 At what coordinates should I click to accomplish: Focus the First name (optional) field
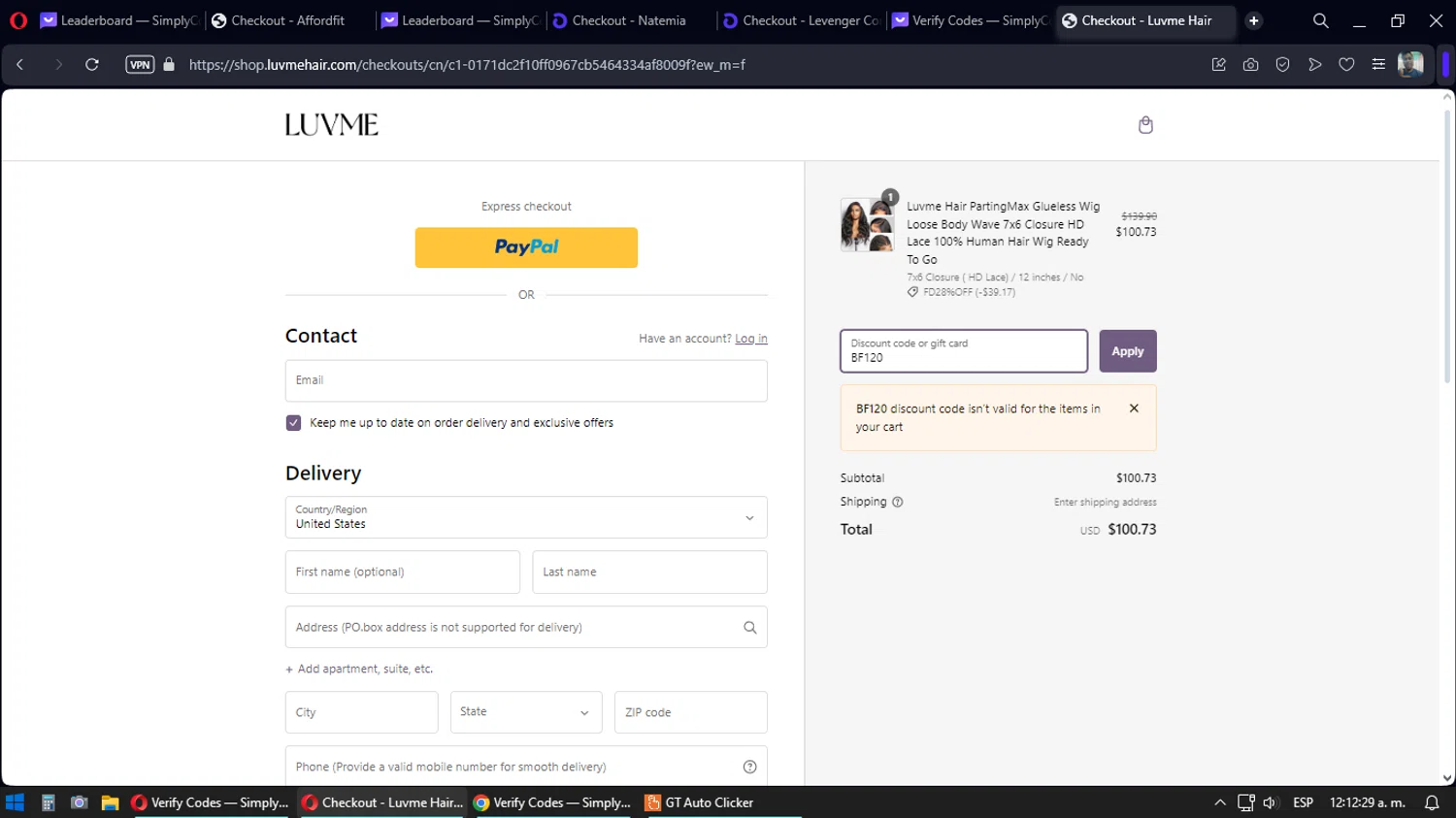click(x=403, y=573)
